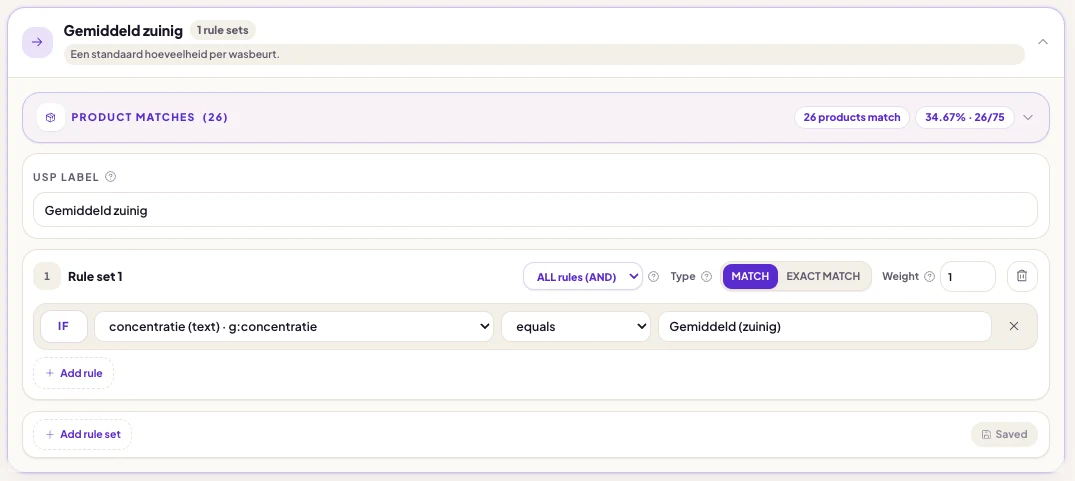Click the purple arrow icon beside Gemiddeld zuinig
The image size is (1075, 481).
(38, 42)
